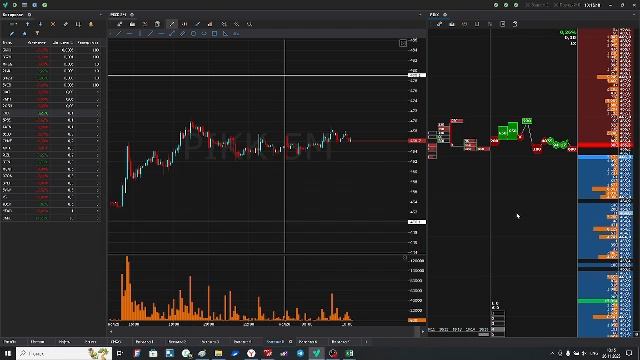Viewport: 640px width, 360px height.
Task: Sort by the second watchlist column header
Action: tap(37, 42)
